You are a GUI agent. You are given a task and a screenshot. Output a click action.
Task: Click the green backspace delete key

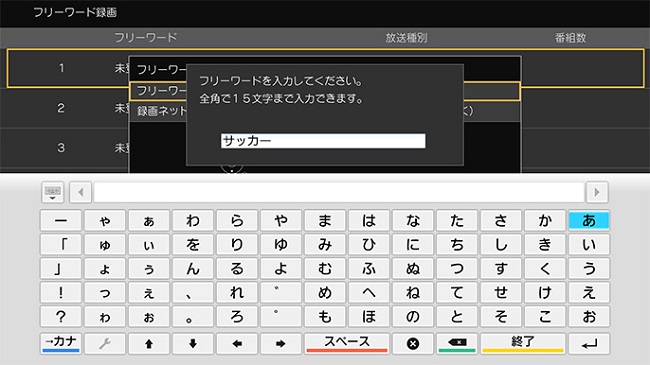coord(457,343)
